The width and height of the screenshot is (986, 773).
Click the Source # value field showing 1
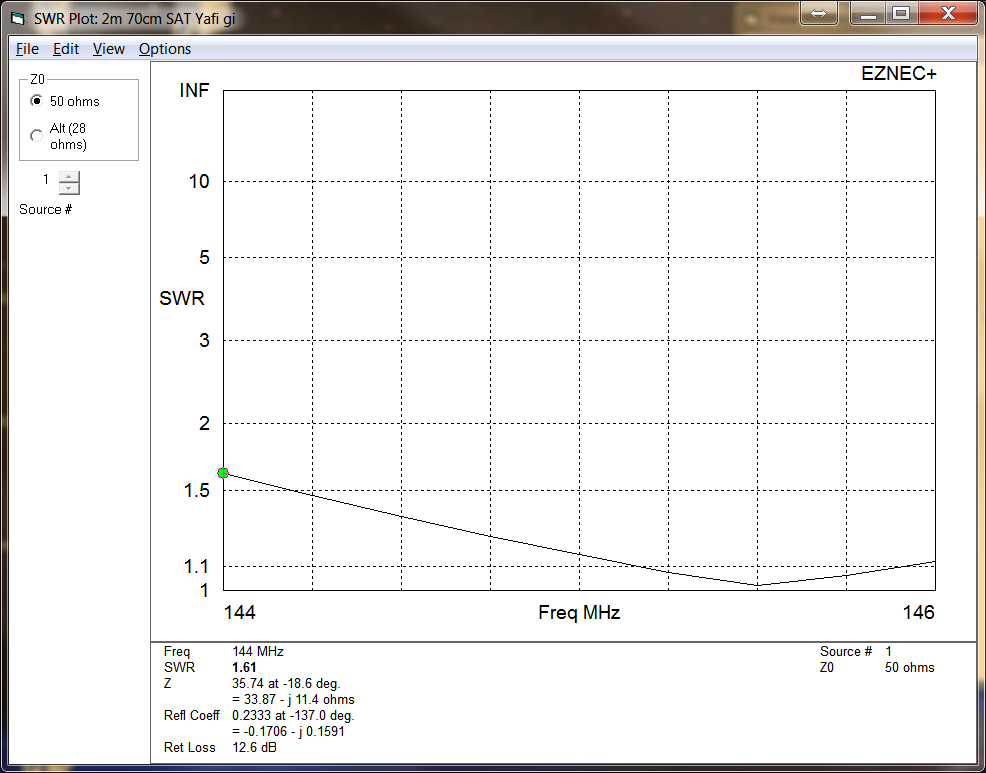point(46,180)
